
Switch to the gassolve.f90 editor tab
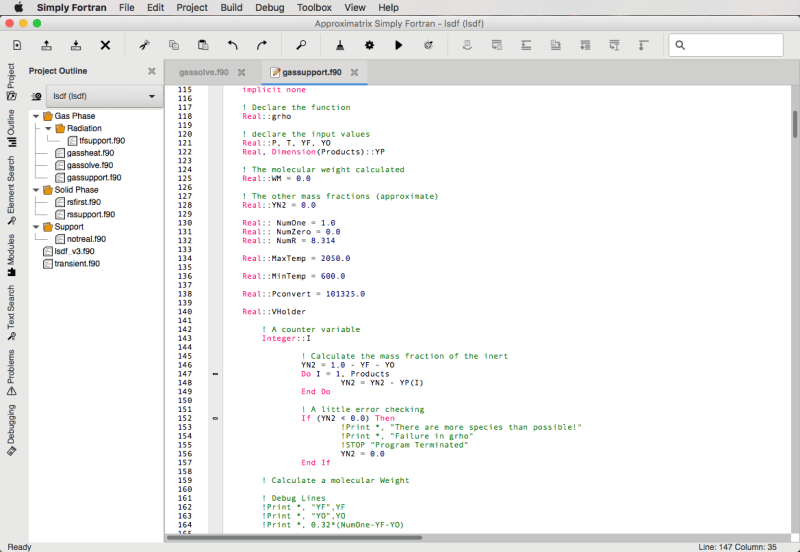click(204, 72)
